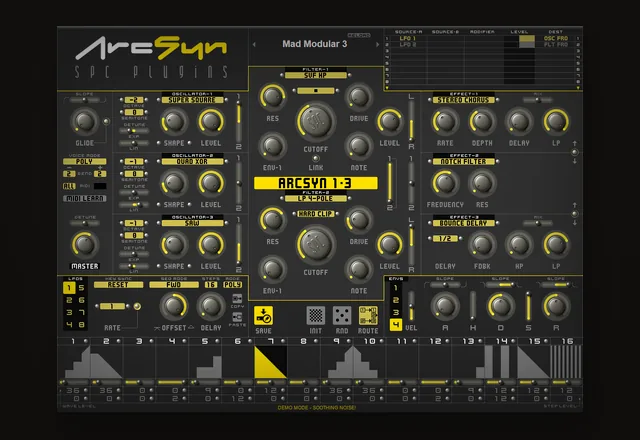The image size is (640, 440).
Task: Click the LFO Paste icon
Action: (237, 317)
